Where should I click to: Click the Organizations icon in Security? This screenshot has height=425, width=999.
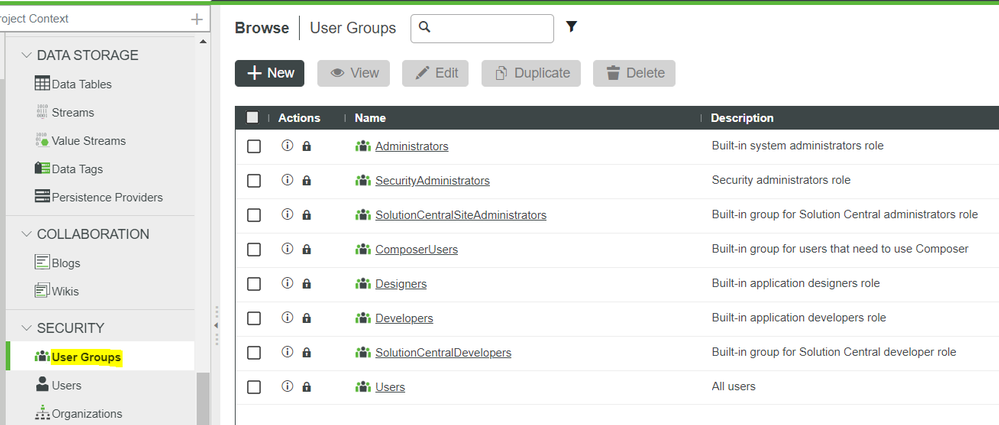pyautogui.click(x=42, y=413)
